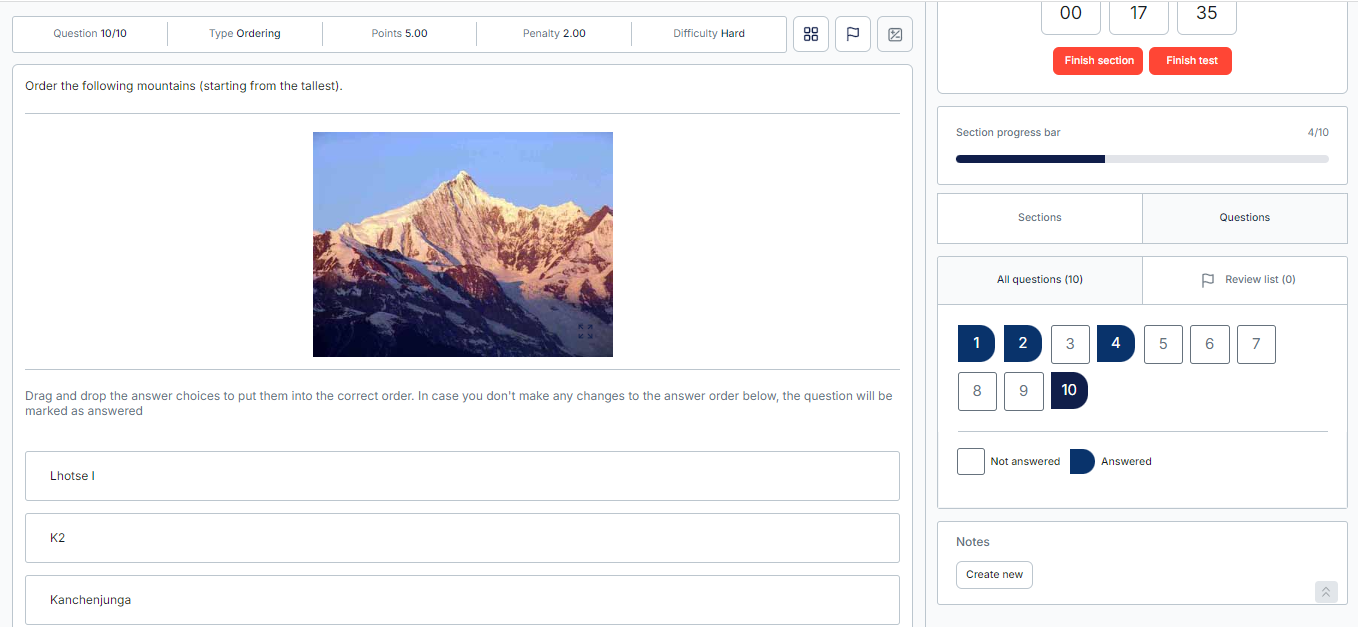Select the Lhotse I answer choice
This screenshot has width=1358, height=627.
click(x=462, y=476)
